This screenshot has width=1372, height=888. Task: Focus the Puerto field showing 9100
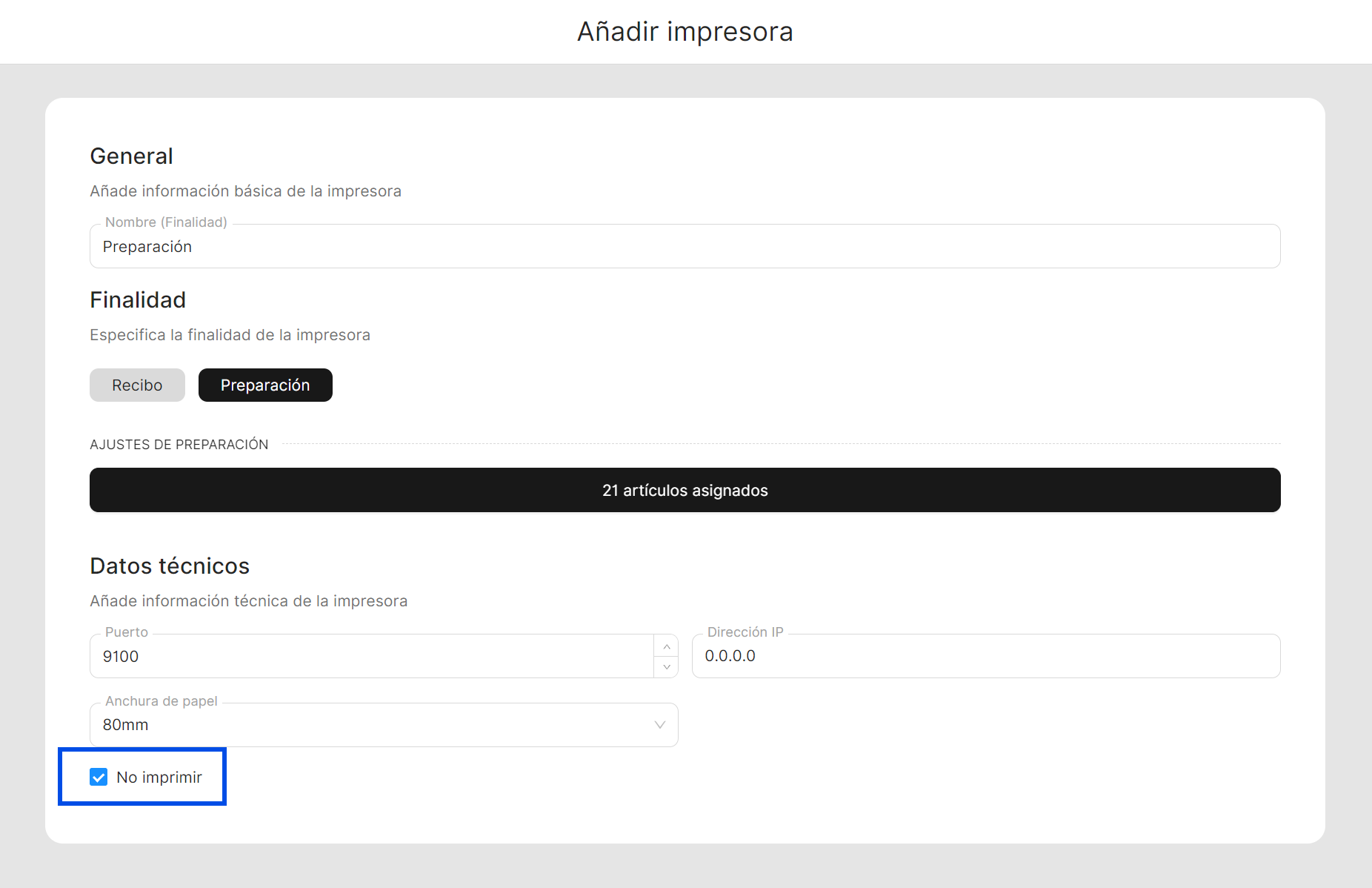[370, 657]
